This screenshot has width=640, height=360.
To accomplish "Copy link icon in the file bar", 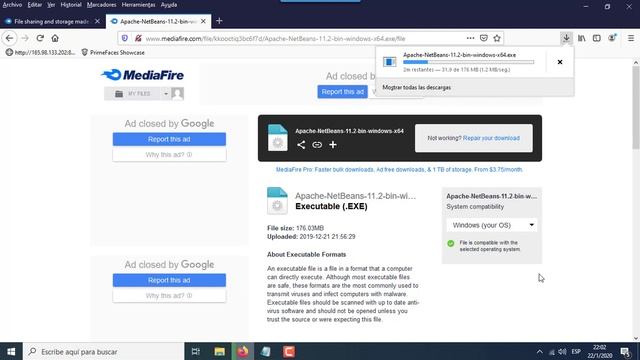I will (317, 144).
